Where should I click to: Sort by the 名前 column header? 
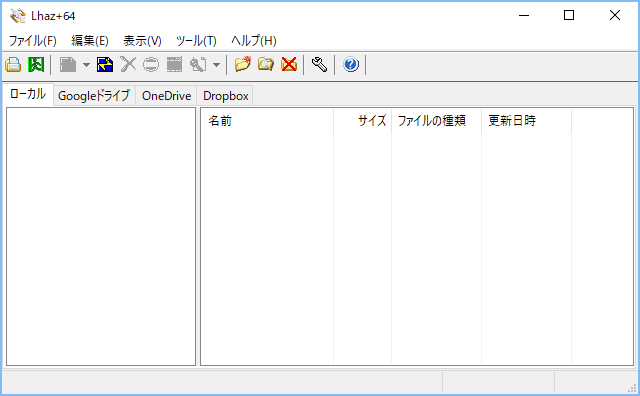coord(267,121)
